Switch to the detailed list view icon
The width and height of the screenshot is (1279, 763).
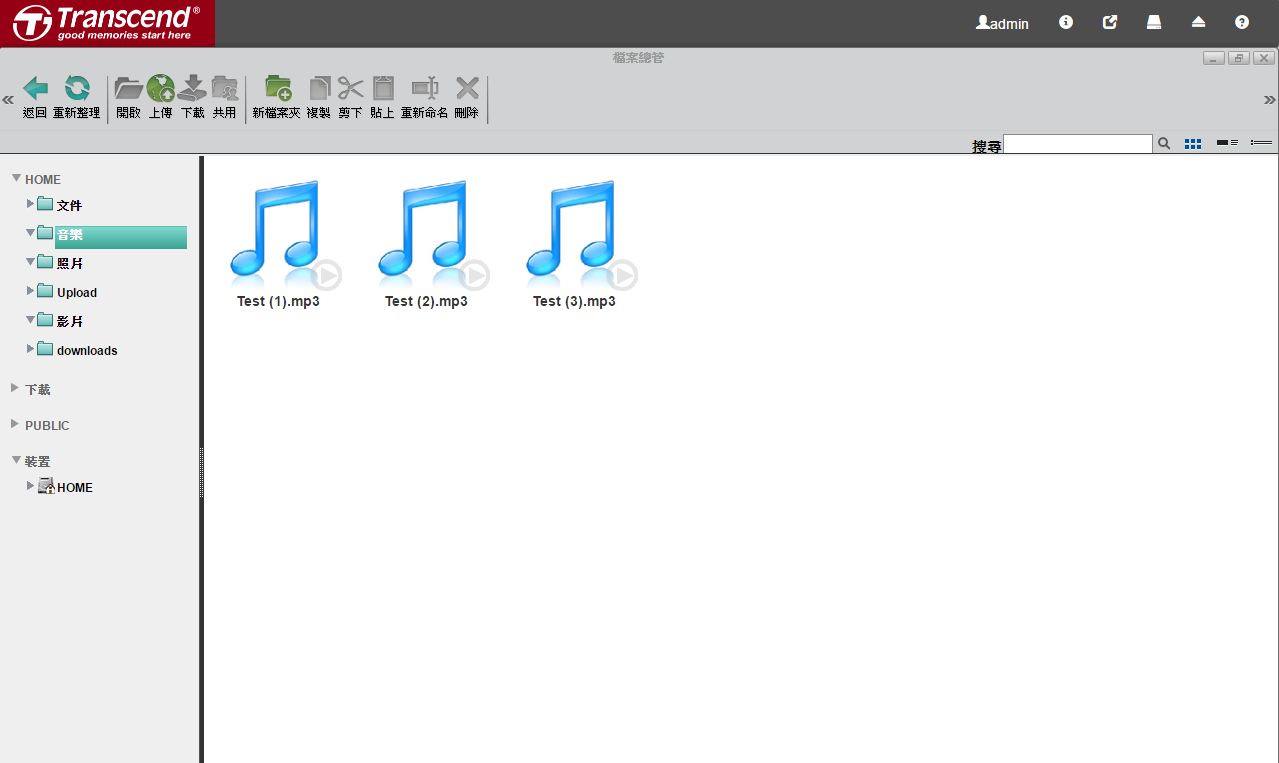tap(1261, 143)
